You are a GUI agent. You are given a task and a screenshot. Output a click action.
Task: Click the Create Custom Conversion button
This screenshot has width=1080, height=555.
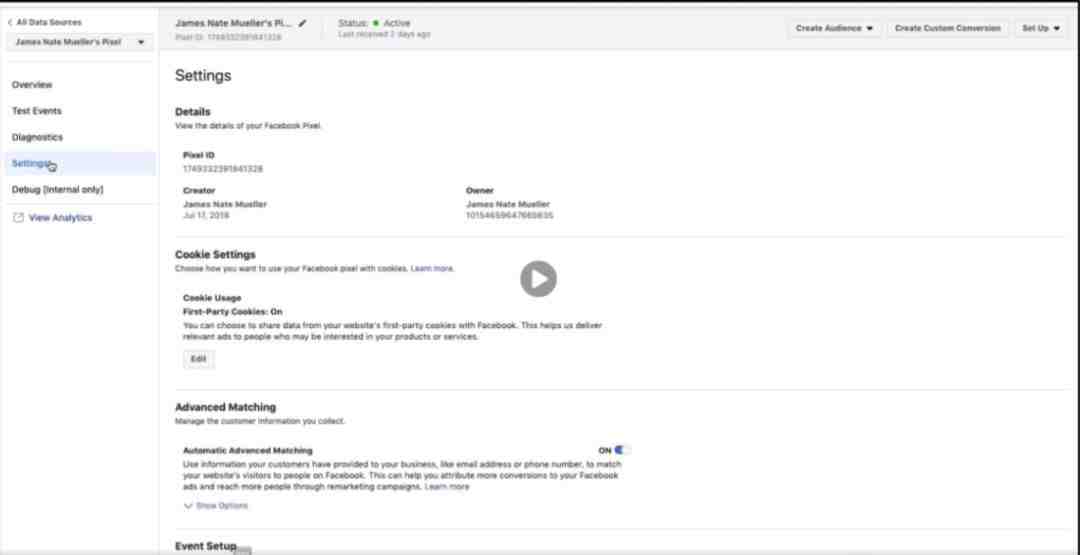947,28
